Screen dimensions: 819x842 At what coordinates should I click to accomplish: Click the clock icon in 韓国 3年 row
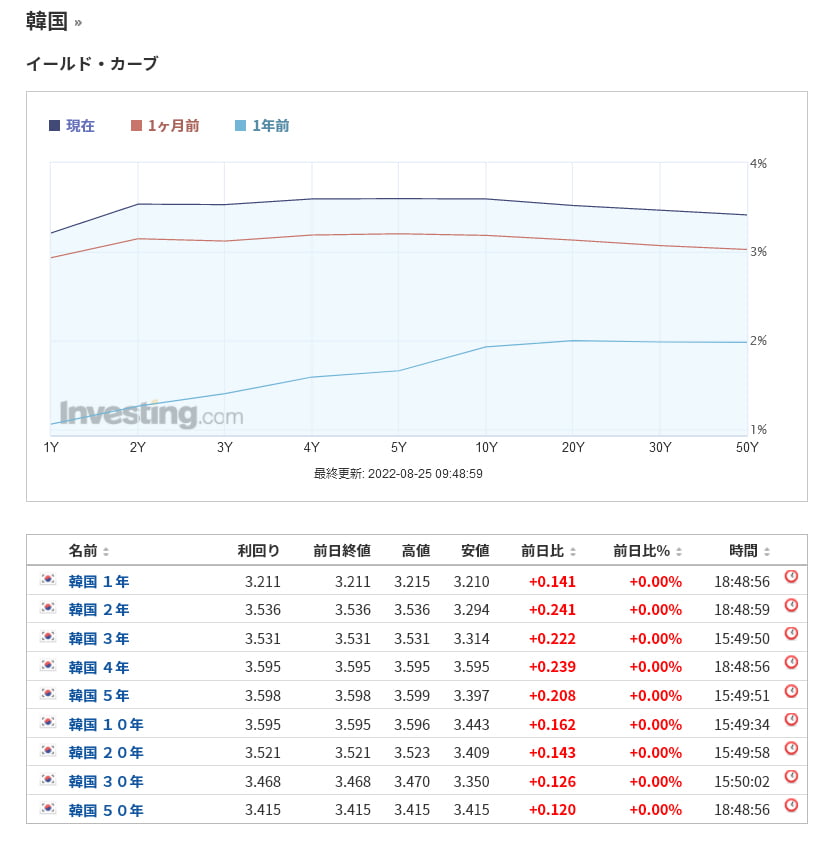click(x=791, y=634)
